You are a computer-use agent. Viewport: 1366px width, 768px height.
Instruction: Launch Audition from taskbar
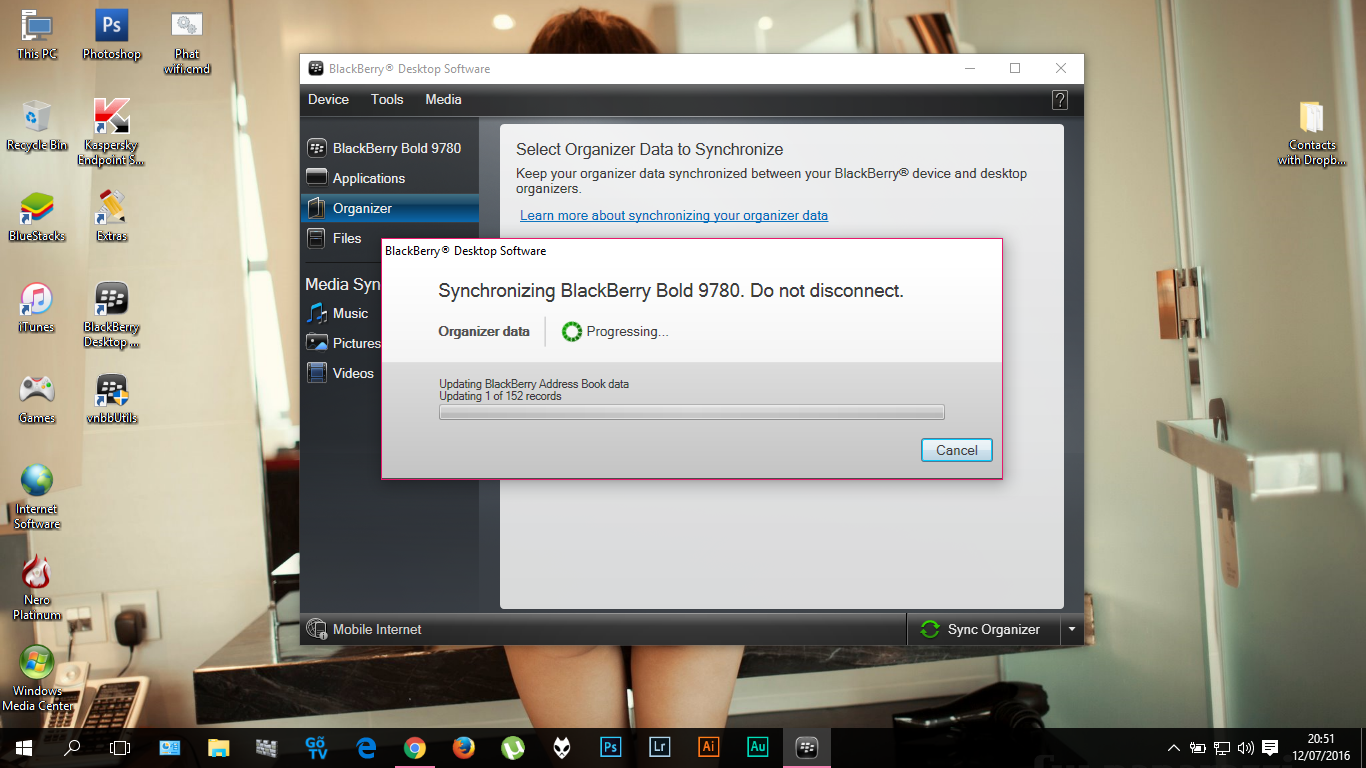tap(757, 747)
